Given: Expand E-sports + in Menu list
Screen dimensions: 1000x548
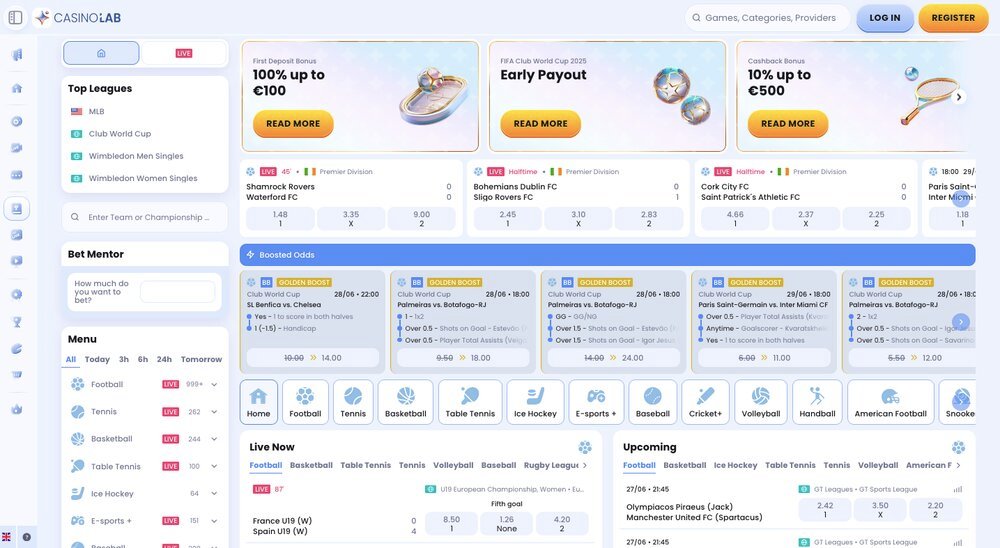Looking at the screenshot, I should (x=214, y=521).
